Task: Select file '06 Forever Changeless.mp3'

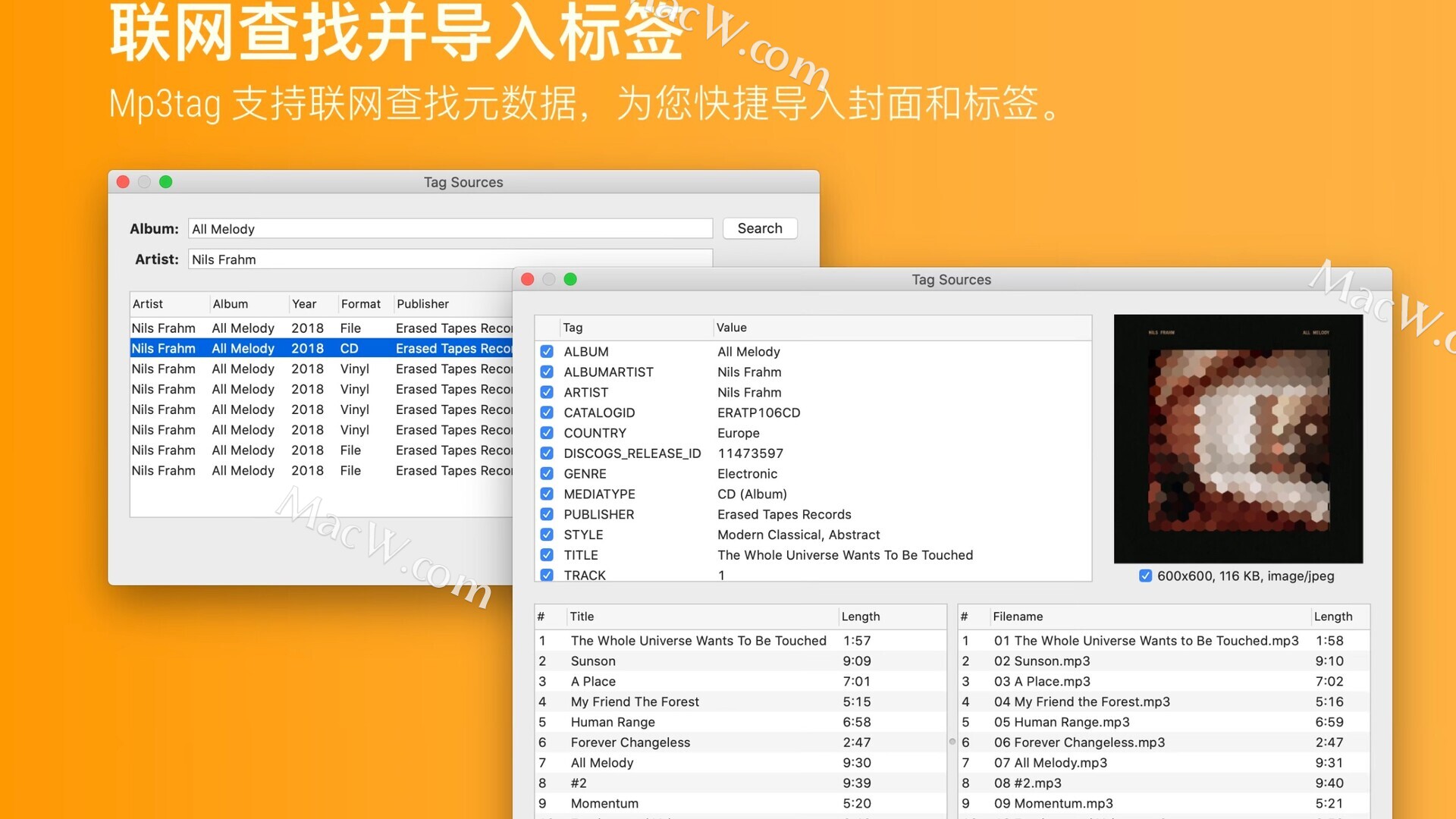Action: (1164, 742)
